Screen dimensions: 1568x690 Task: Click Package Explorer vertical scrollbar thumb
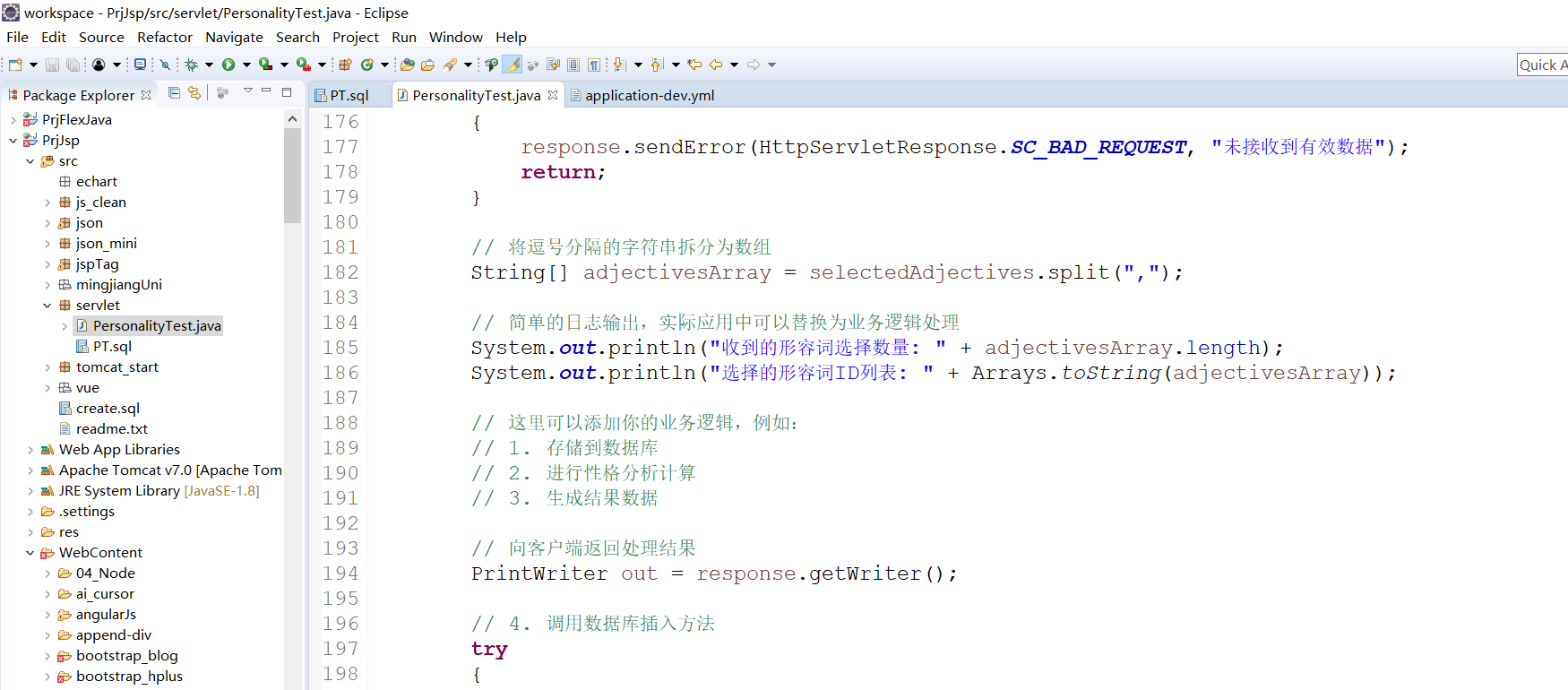292,175
